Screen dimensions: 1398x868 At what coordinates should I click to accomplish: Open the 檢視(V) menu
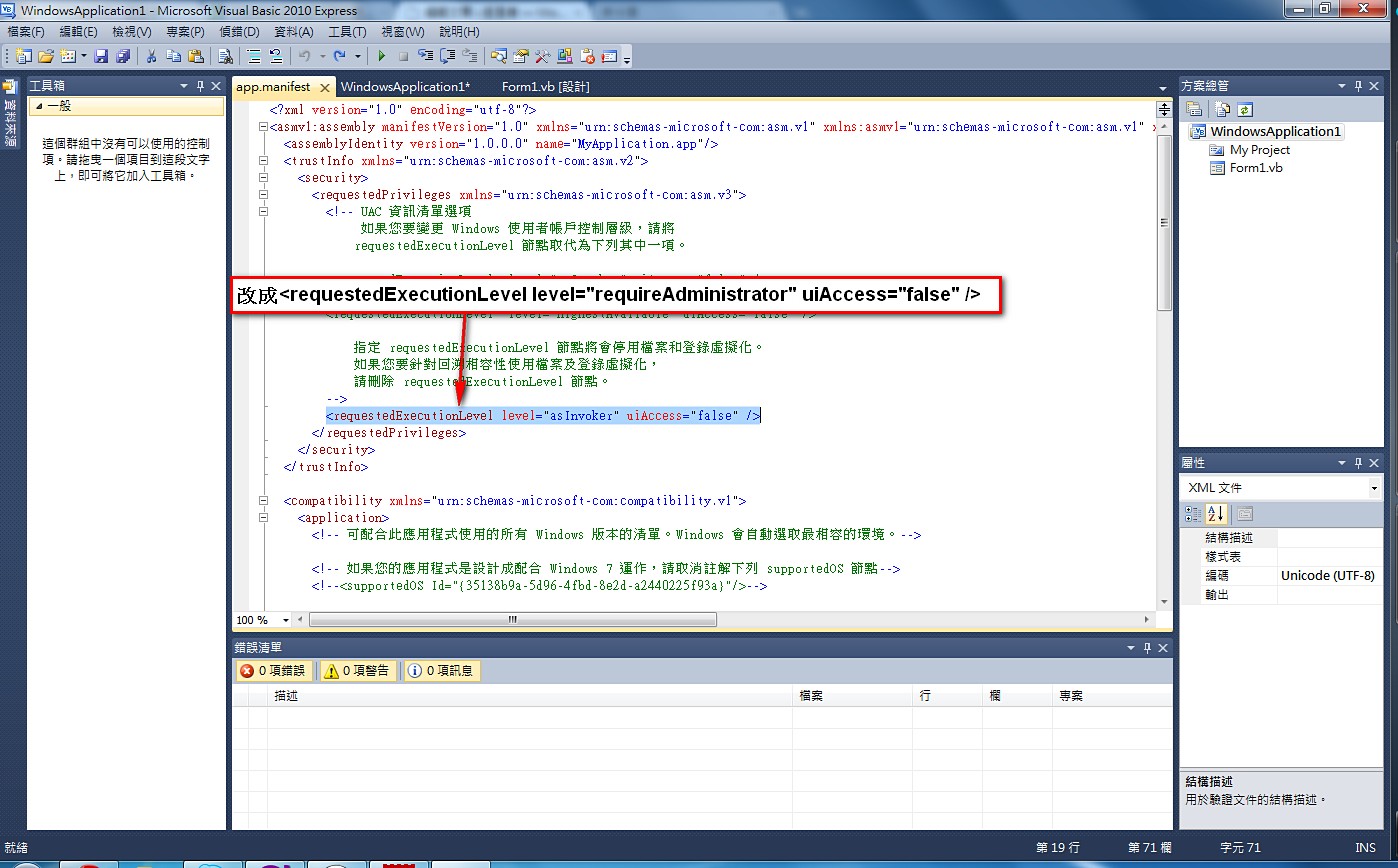(132, 32)
